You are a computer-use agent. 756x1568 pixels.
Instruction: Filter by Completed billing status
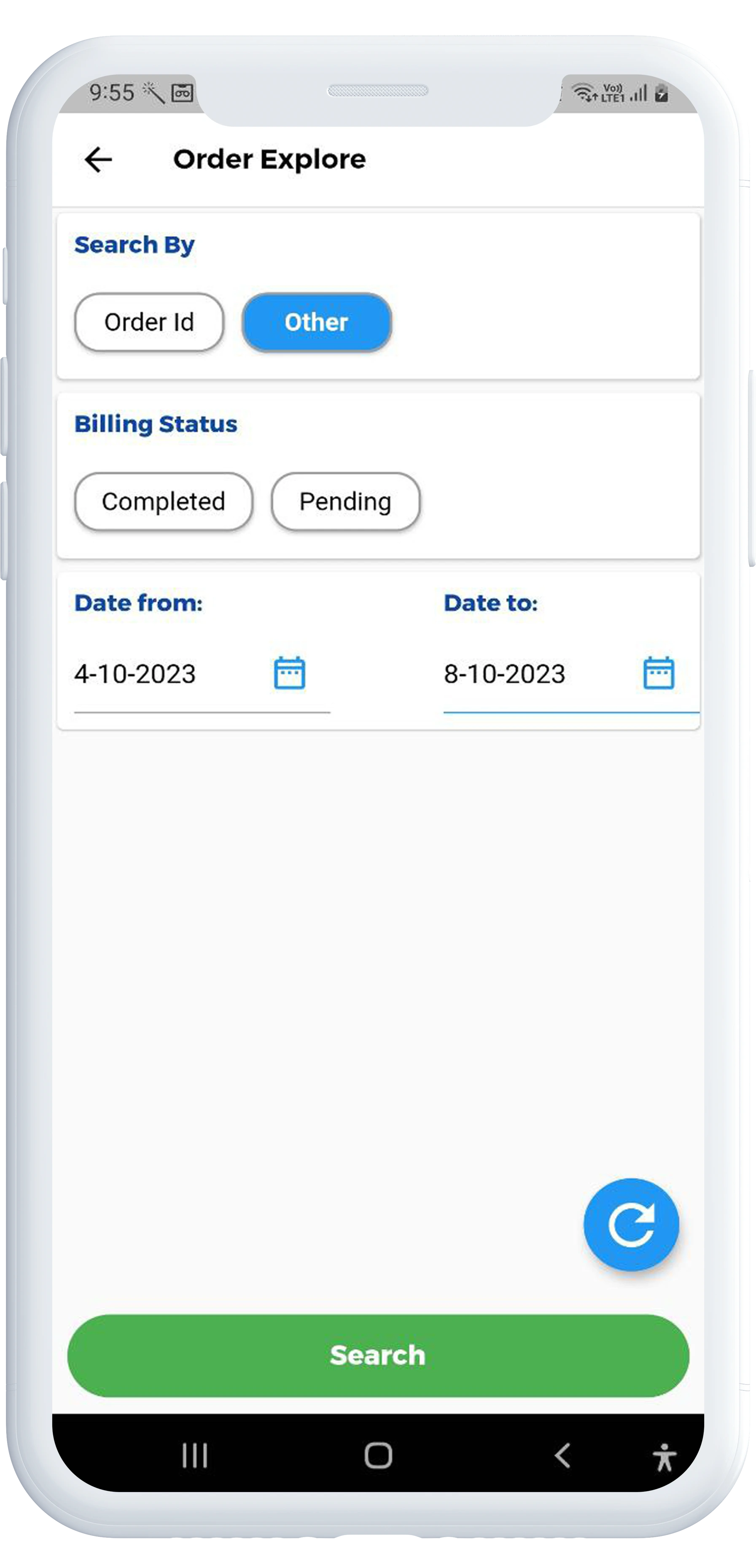click(163, 502)
